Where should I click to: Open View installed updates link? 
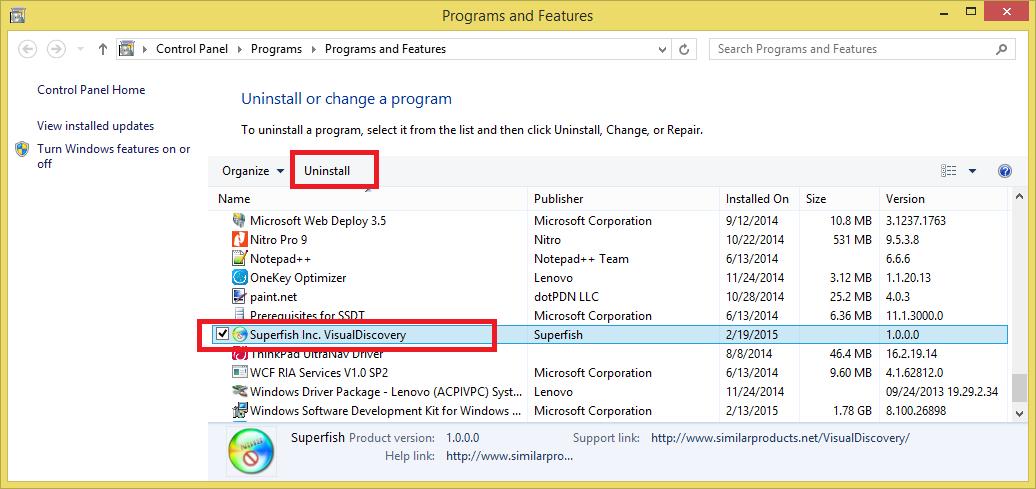tap(96, 126)
